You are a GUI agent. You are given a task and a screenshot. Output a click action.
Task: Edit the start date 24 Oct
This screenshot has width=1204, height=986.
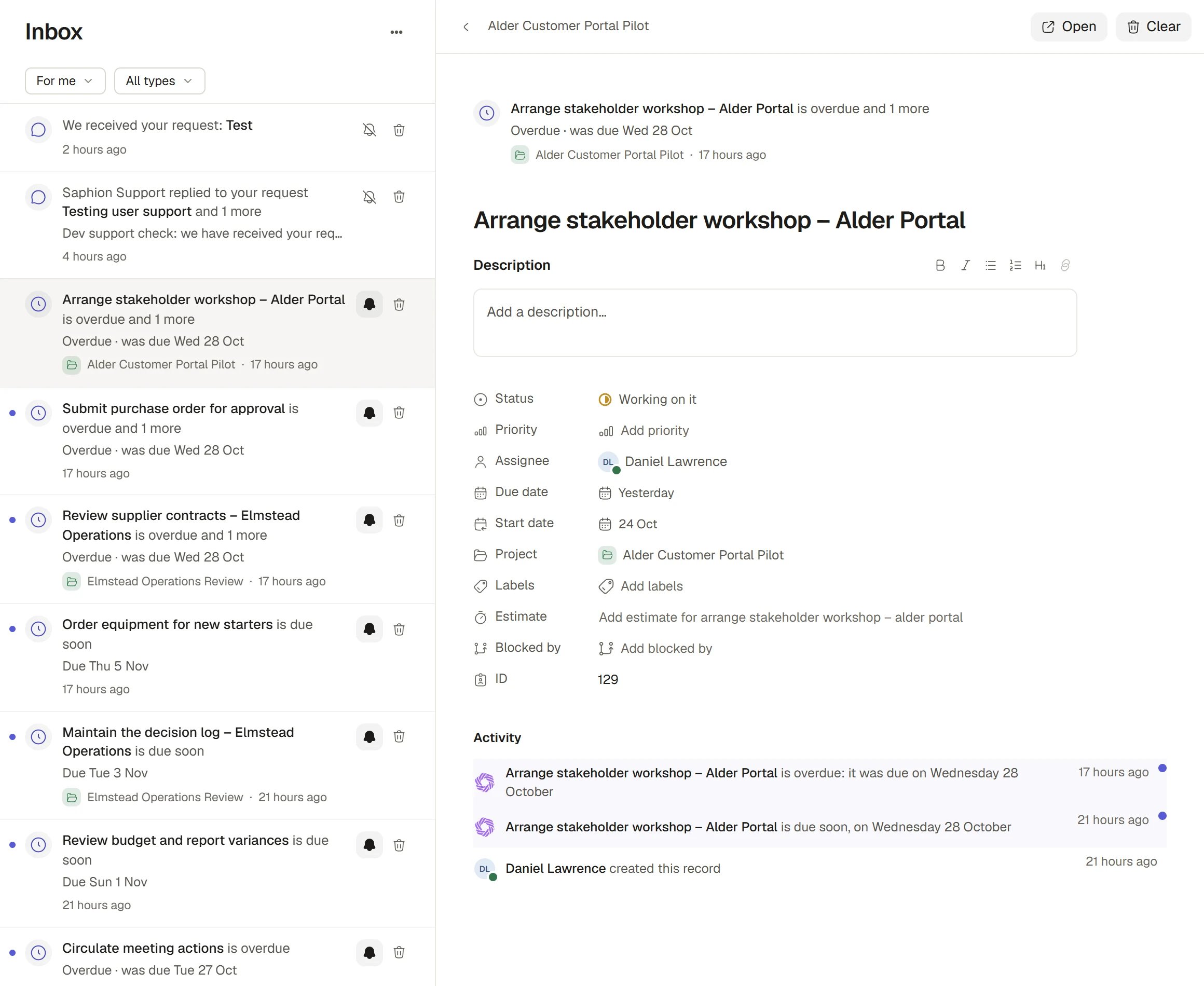tap(628, 524)
